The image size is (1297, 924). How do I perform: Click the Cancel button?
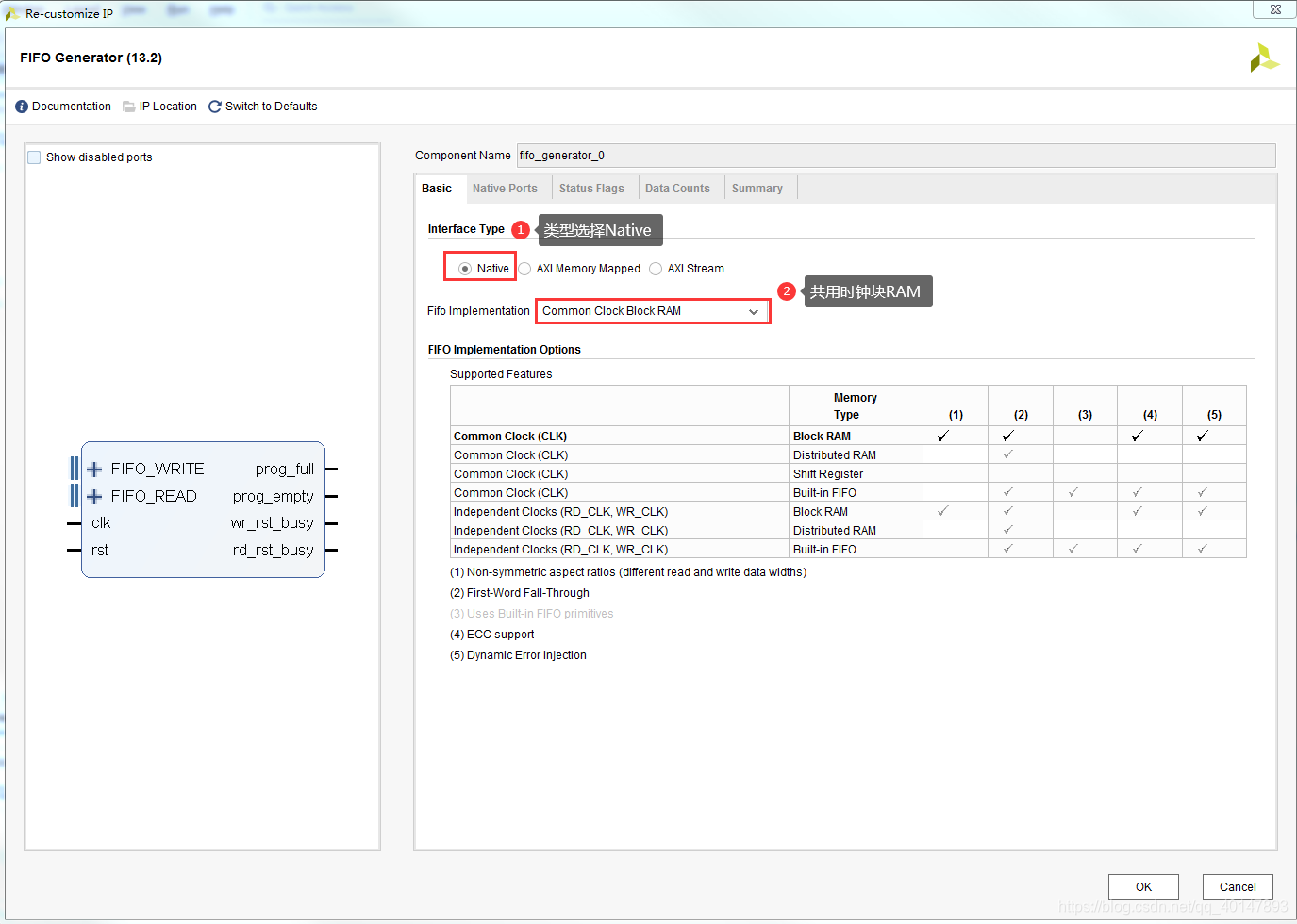coord(1238,887)
